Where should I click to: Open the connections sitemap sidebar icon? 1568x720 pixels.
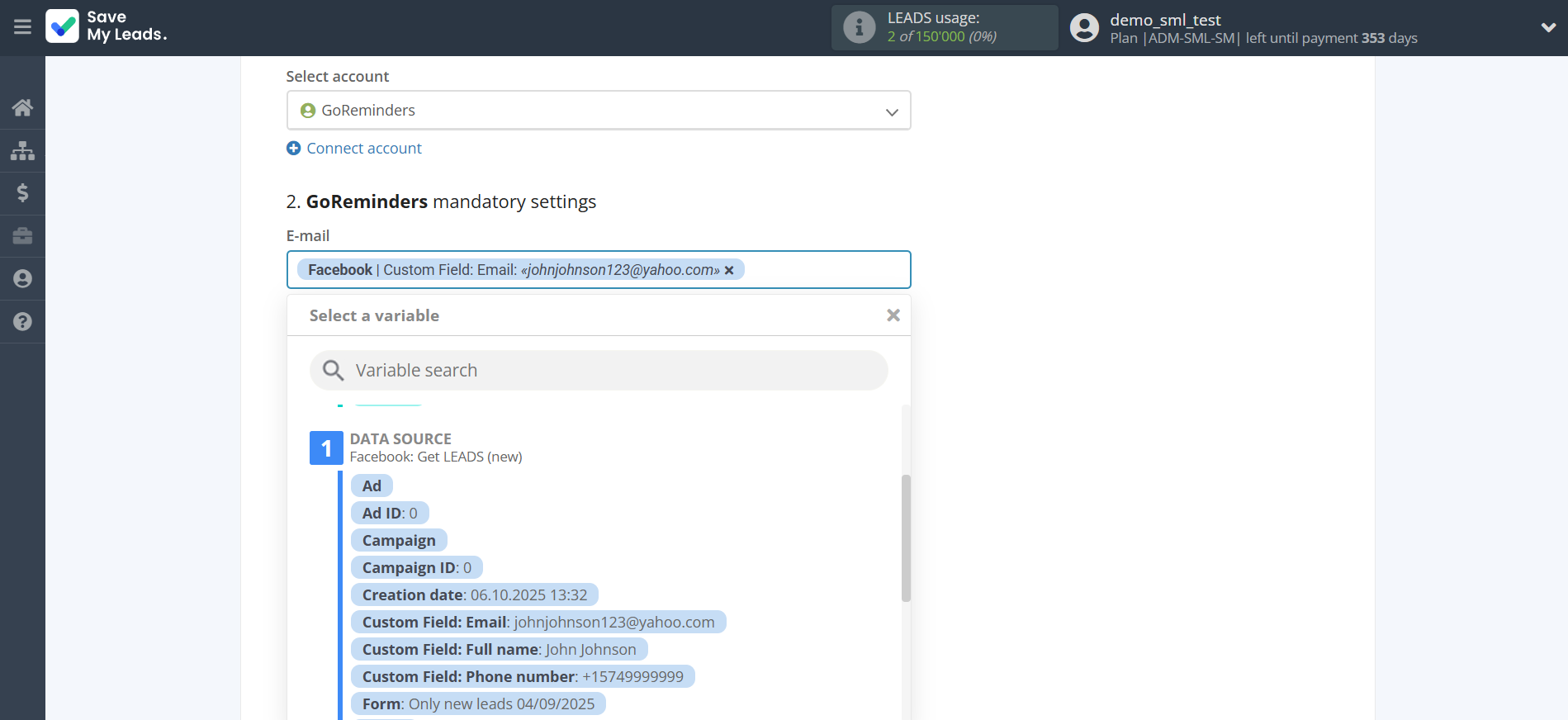22,150
